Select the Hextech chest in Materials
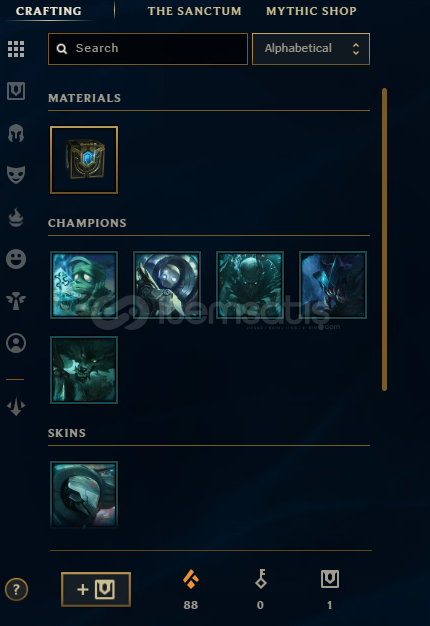430x626 pixels. (x=84, y=160)
